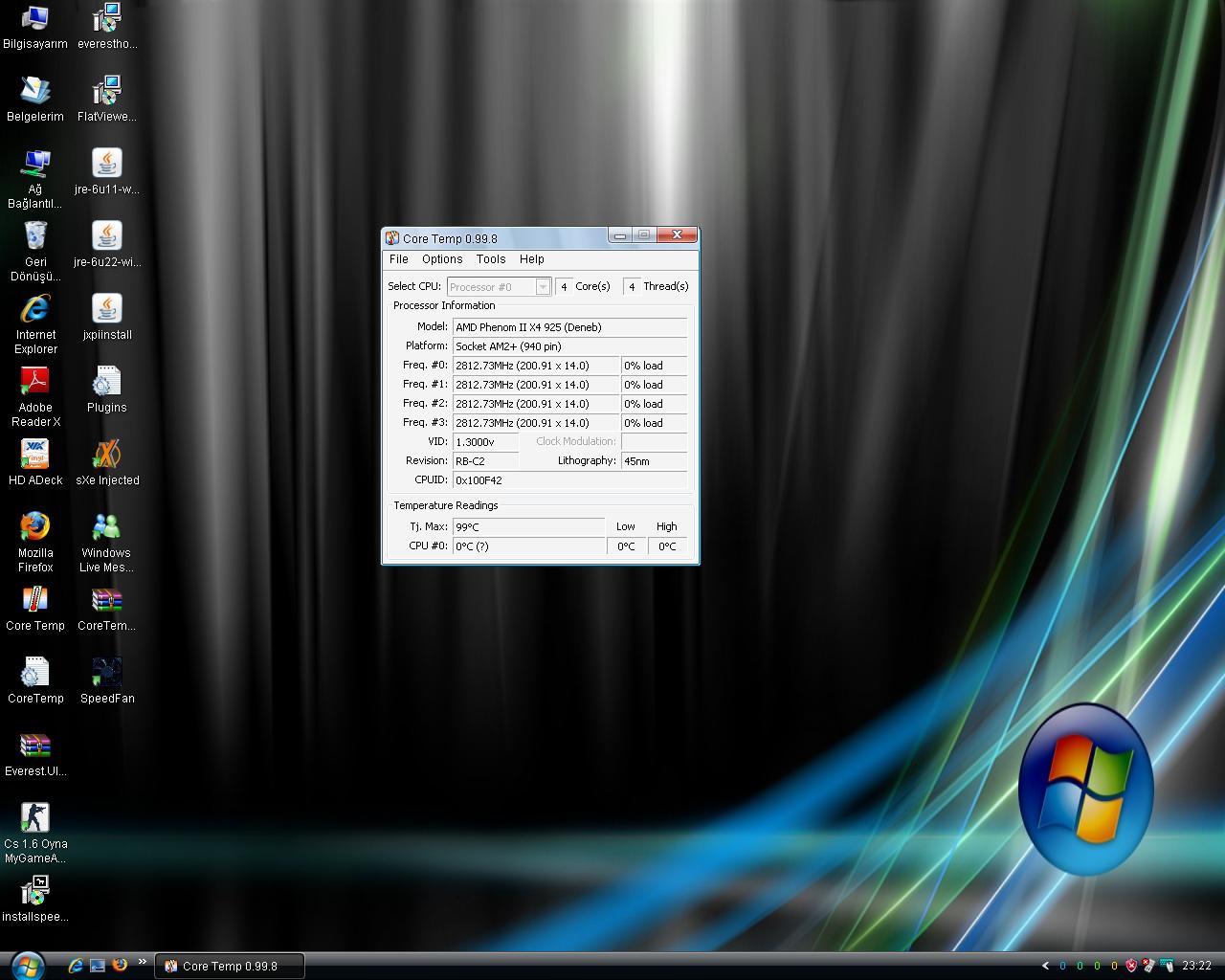Minimize the Core Temp window

tap(619, 235)
